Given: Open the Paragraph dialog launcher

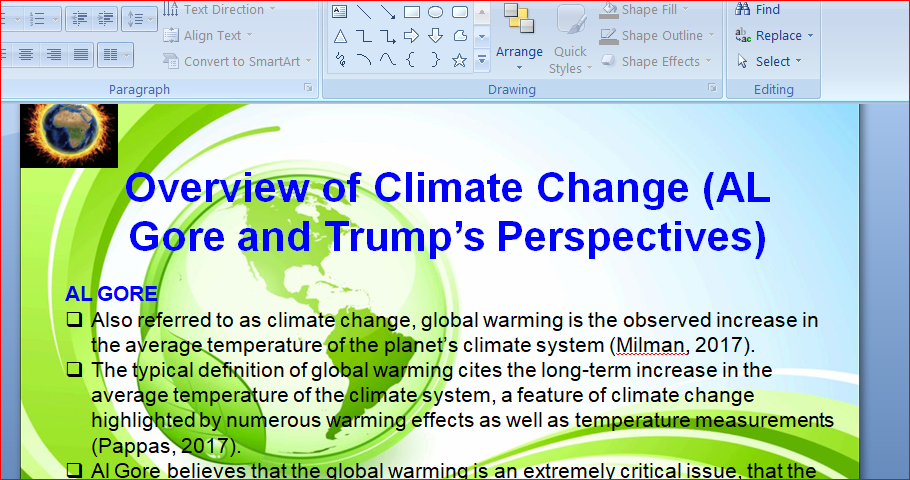Looking at the screenshot, I should tap(308, 88).
